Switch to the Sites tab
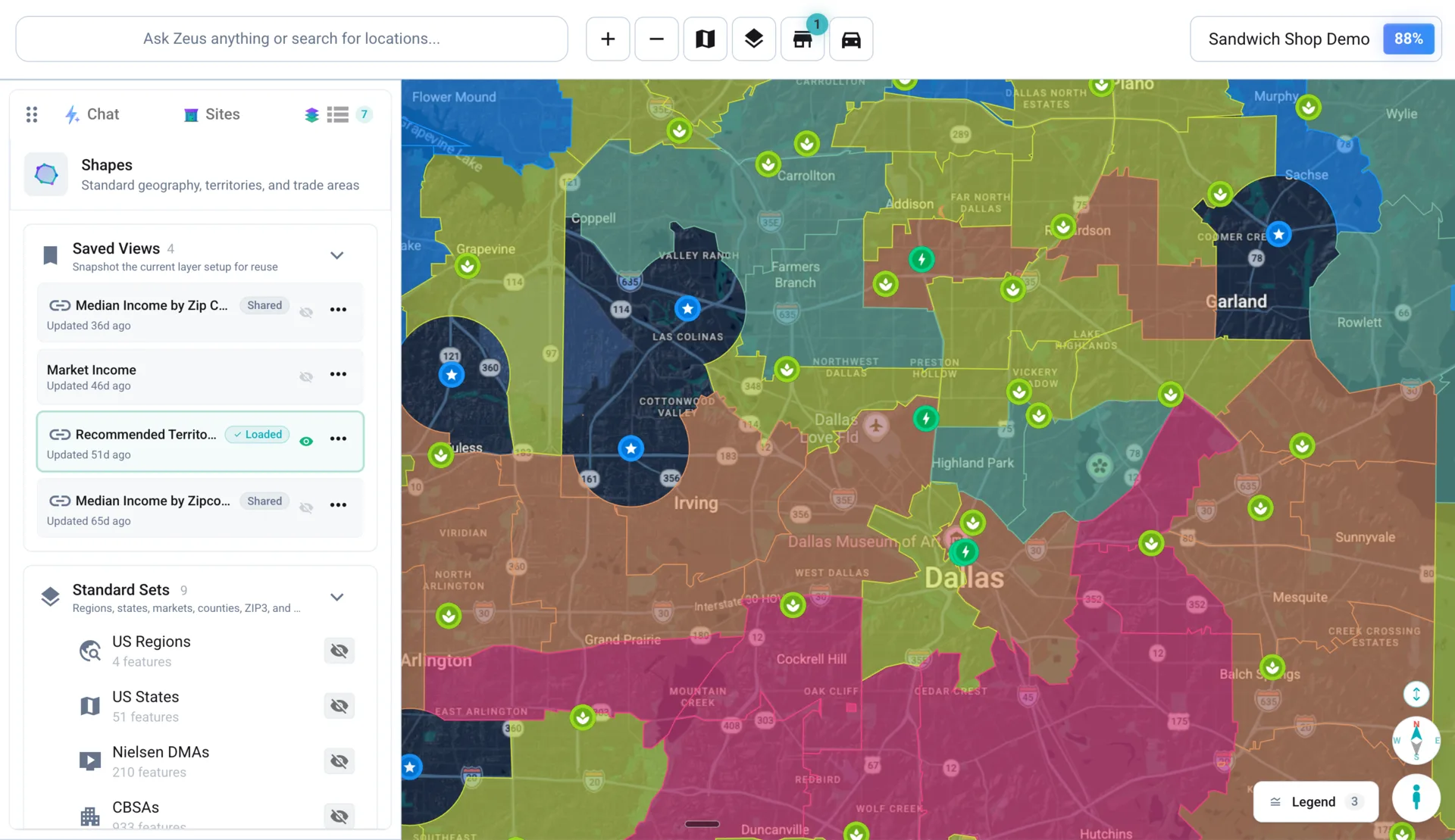This screenshot has width=1455, height=840. click(211, 114)
